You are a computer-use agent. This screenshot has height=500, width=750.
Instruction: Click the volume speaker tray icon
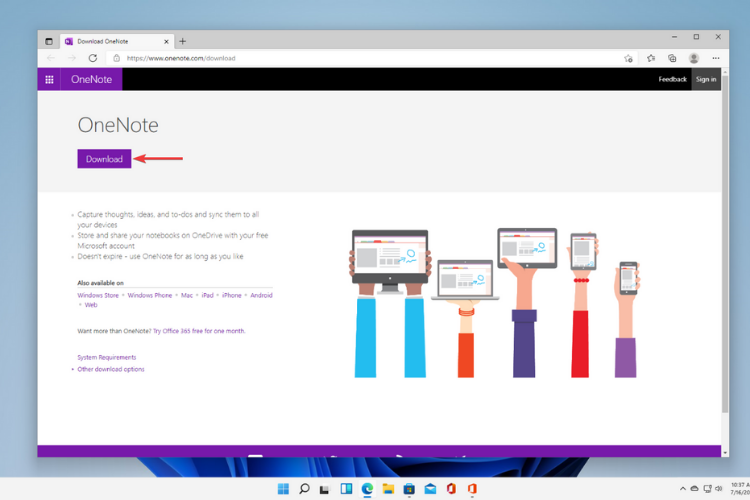pyautogui.click(x=718, y=489)
